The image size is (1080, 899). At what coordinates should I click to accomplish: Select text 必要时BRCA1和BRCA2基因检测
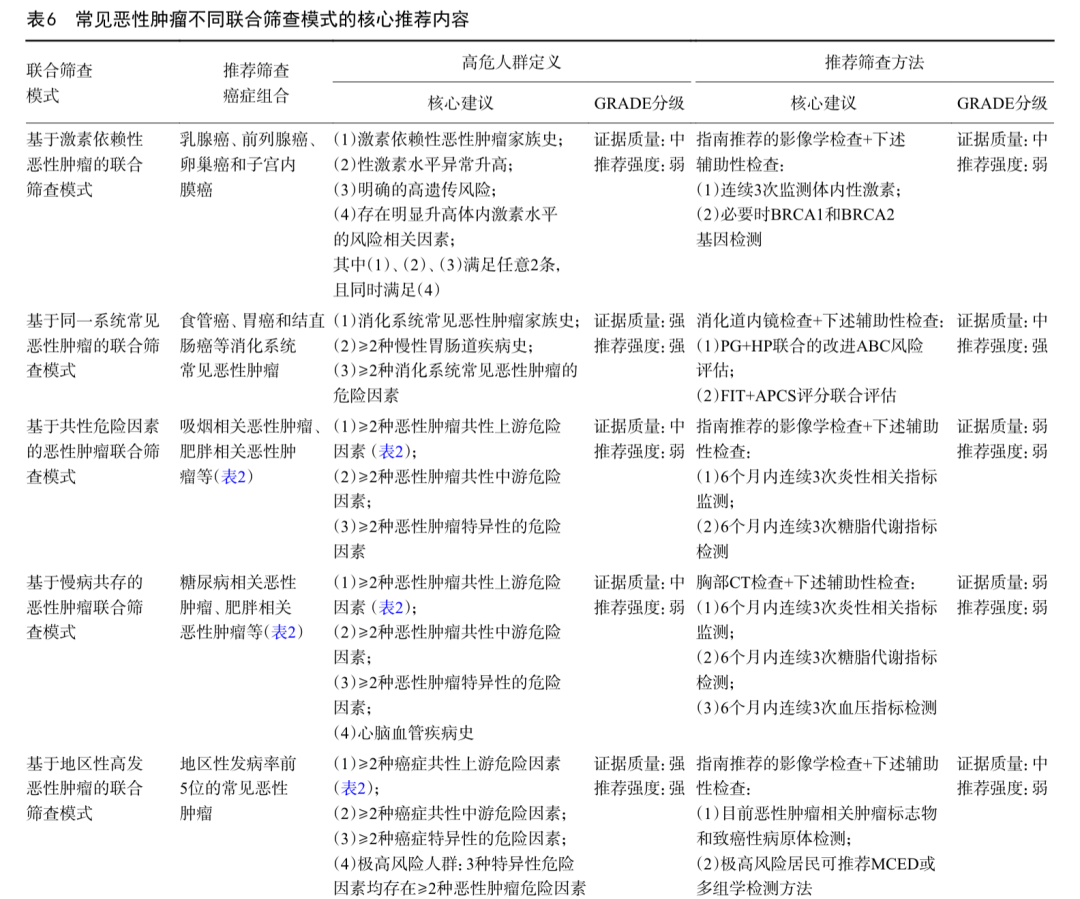[795, 227]
